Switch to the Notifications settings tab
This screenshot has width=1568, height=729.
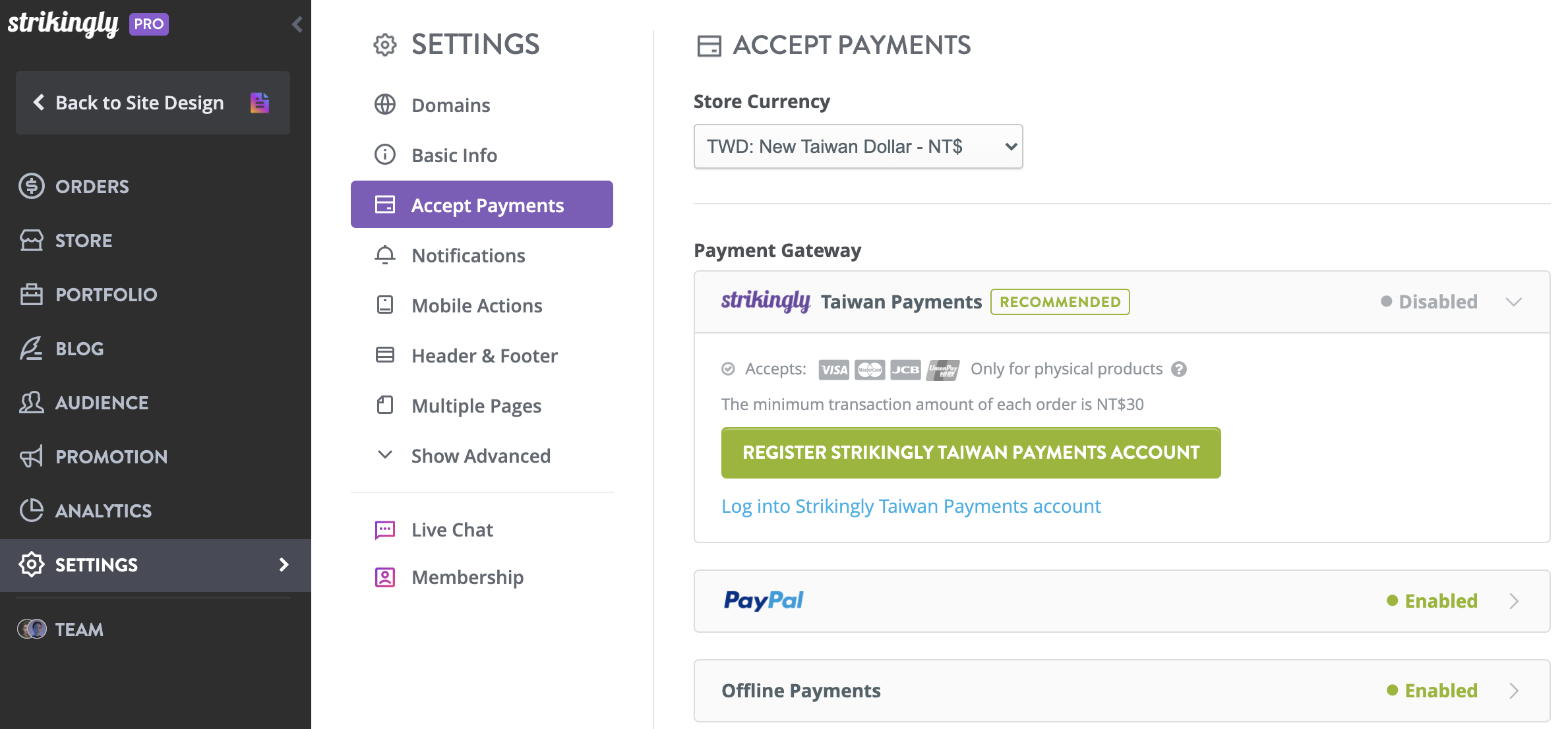(468, 255)
